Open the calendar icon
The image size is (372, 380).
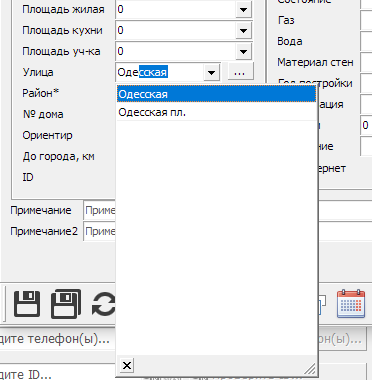[x=351, y=303]
